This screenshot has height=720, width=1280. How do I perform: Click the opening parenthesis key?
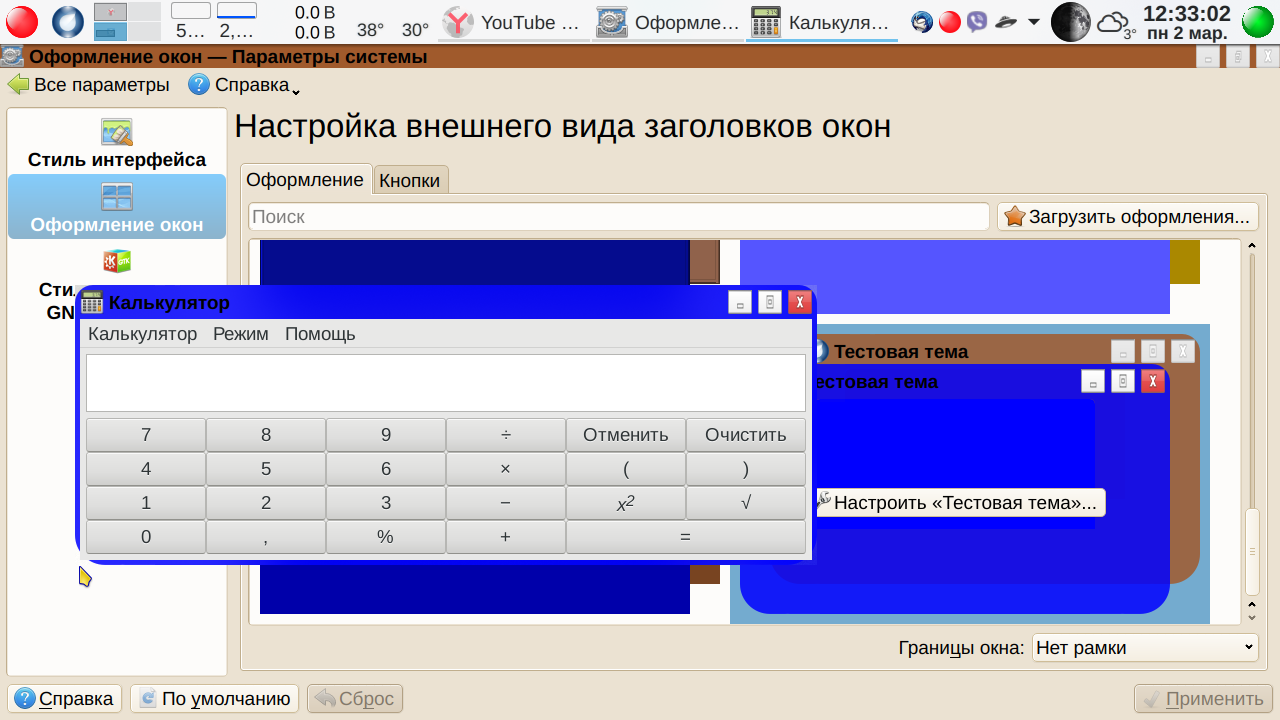tap(626, 469)
